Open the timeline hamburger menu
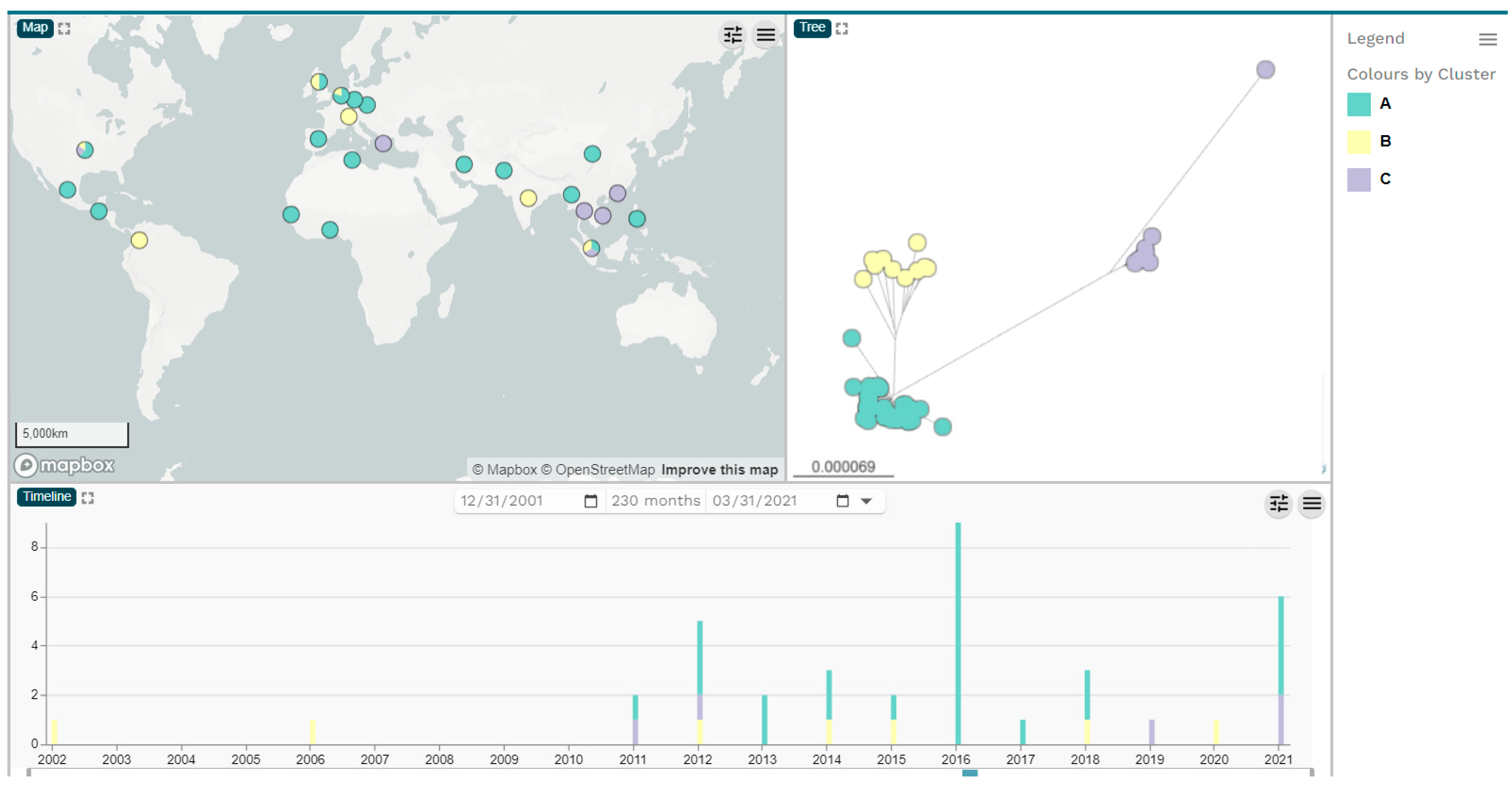 tap(1312, 503)
